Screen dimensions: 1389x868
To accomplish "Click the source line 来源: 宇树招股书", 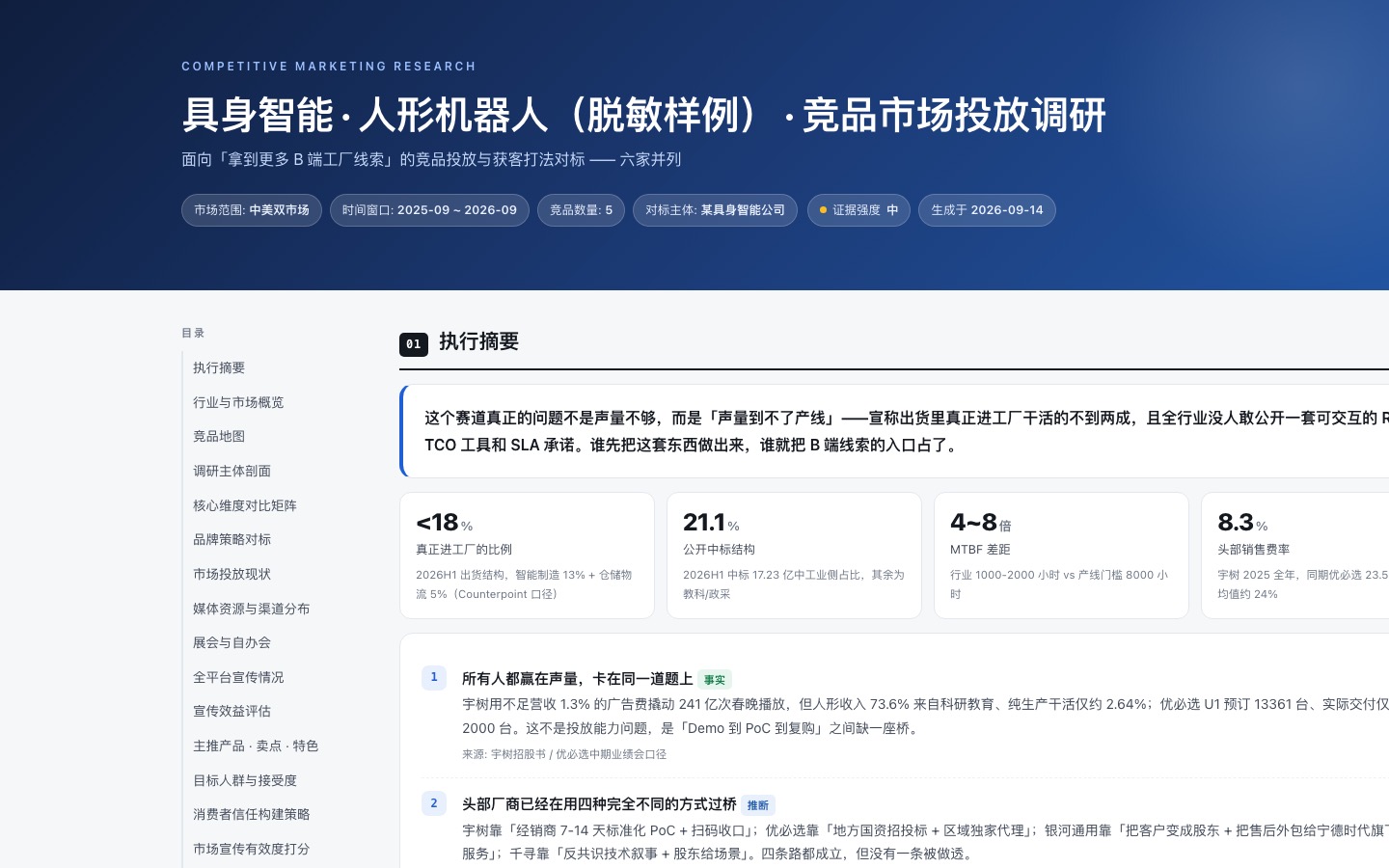I will coord(564,754).
